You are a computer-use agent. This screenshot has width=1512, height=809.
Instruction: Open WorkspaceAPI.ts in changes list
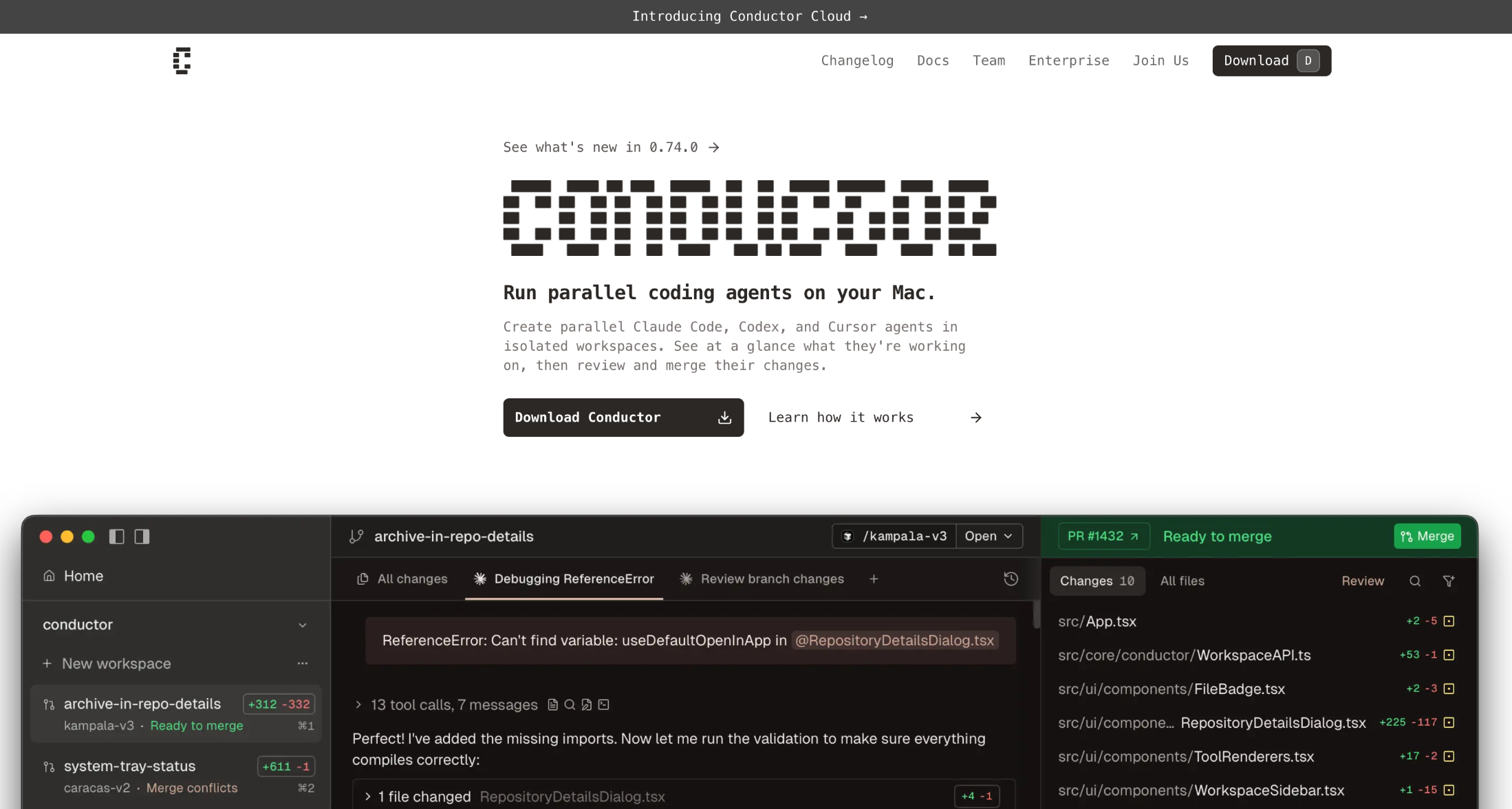pos(1185,655)
